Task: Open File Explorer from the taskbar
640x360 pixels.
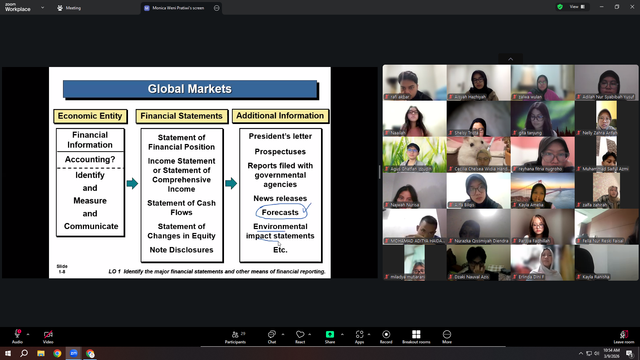Action: (41, 353)
